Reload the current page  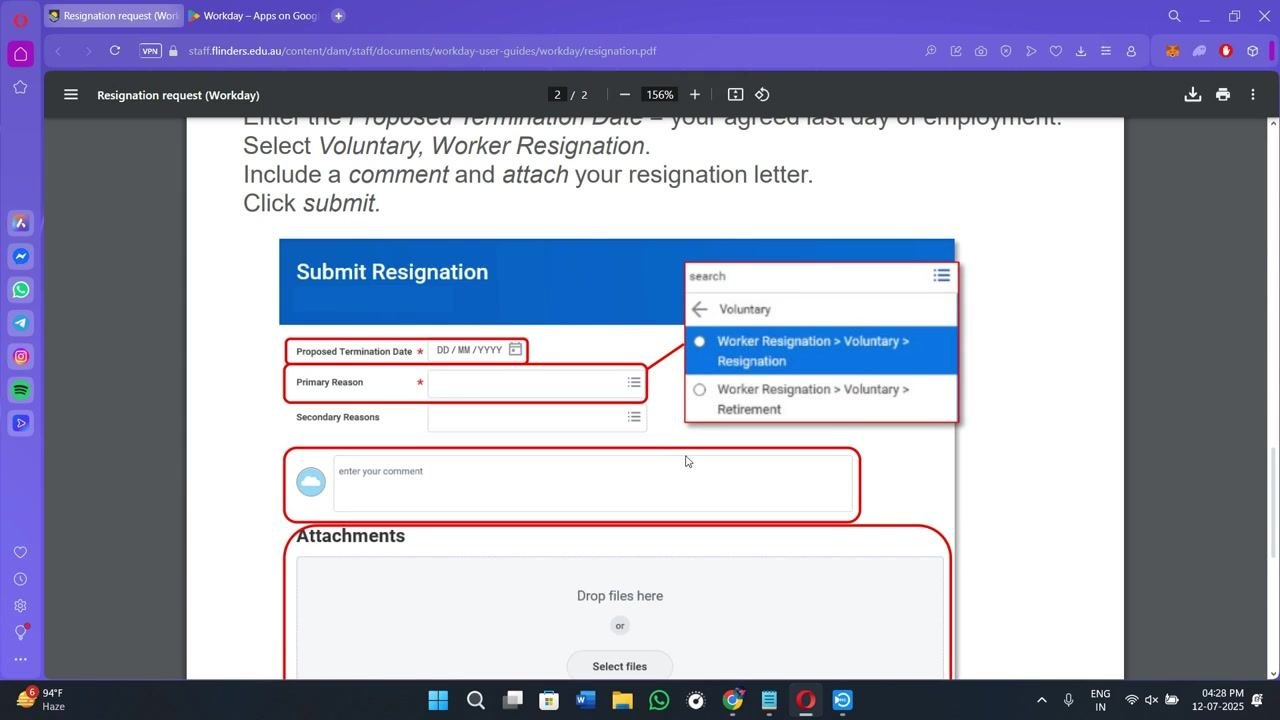pos(115,51)
